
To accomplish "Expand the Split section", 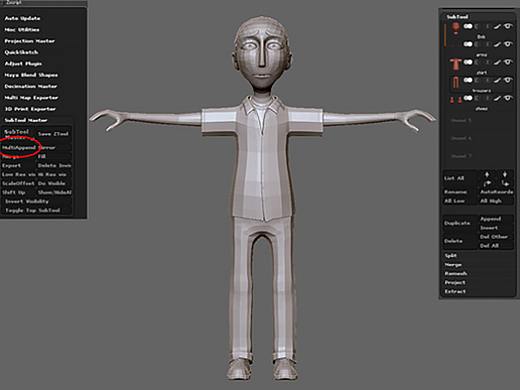I will pyautogui.click(x=450, y=256).
